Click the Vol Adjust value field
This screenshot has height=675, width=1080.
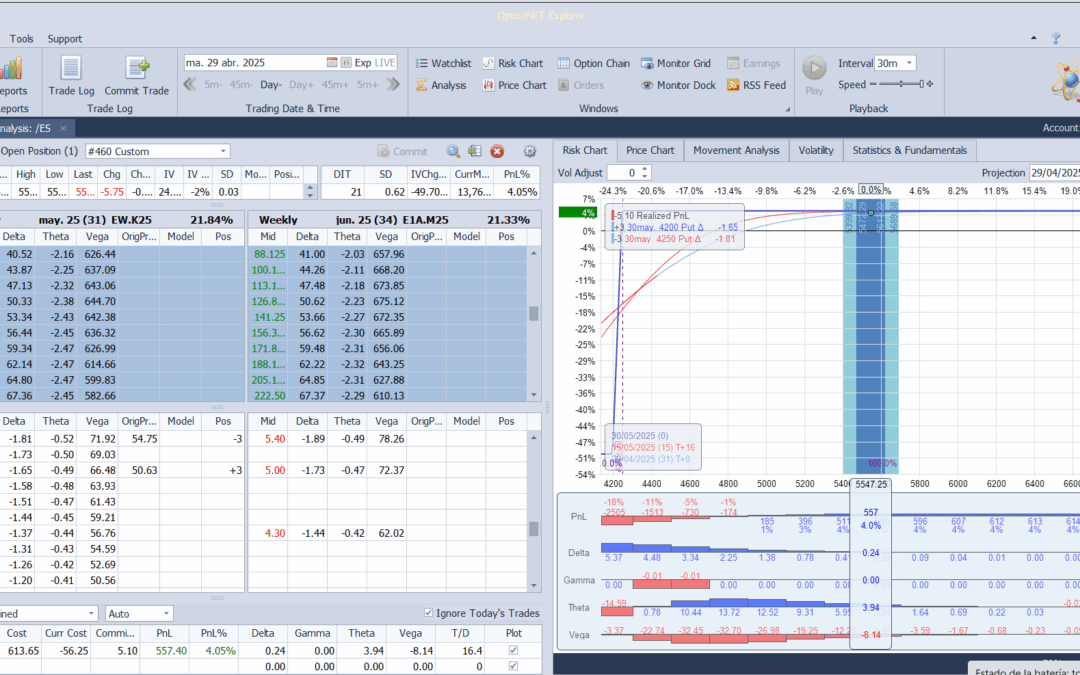point(623,173)
